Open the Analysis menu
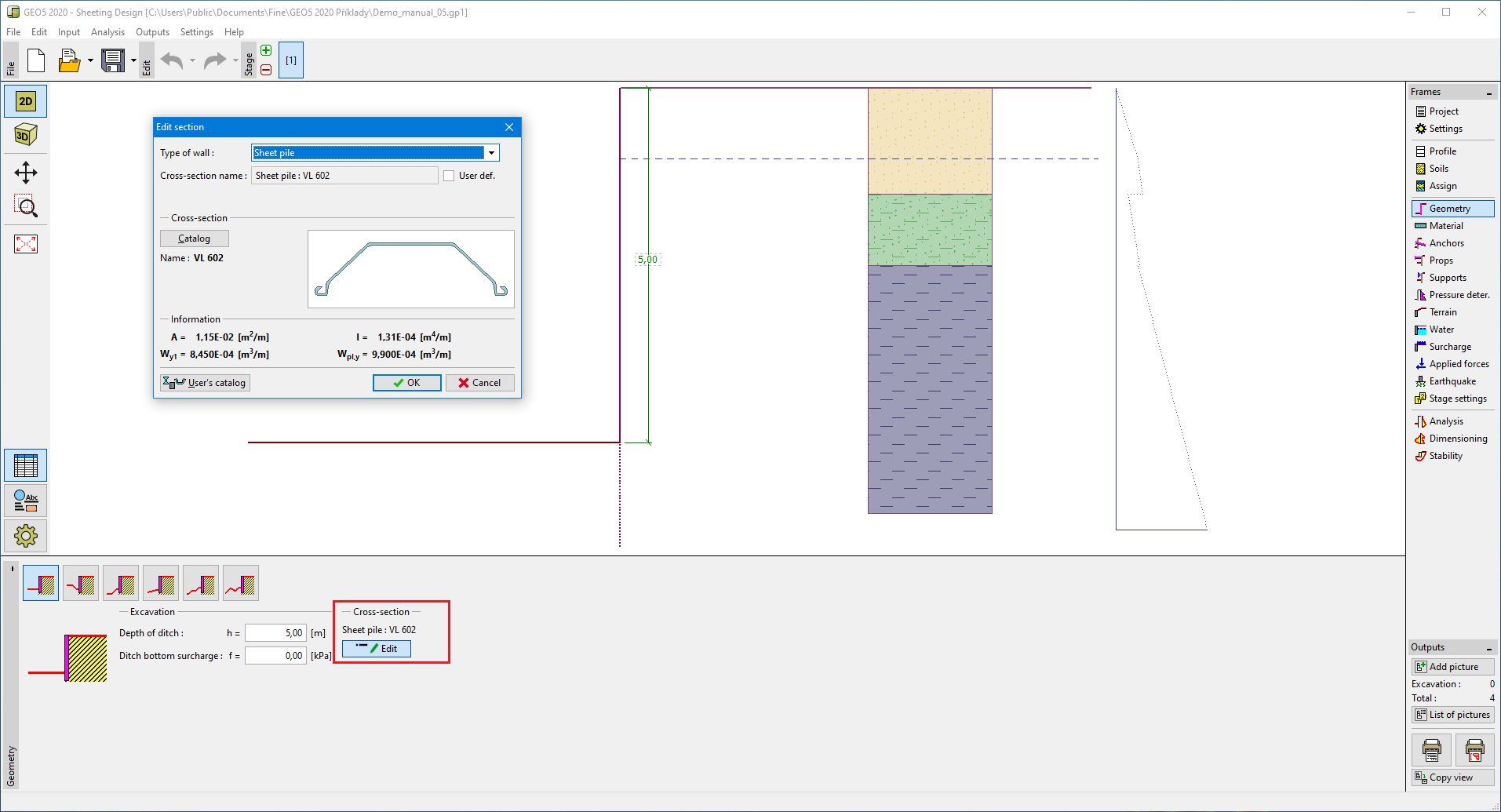Image resolution: width=1501 pixels, height=812 pixels. click(107, 32)
